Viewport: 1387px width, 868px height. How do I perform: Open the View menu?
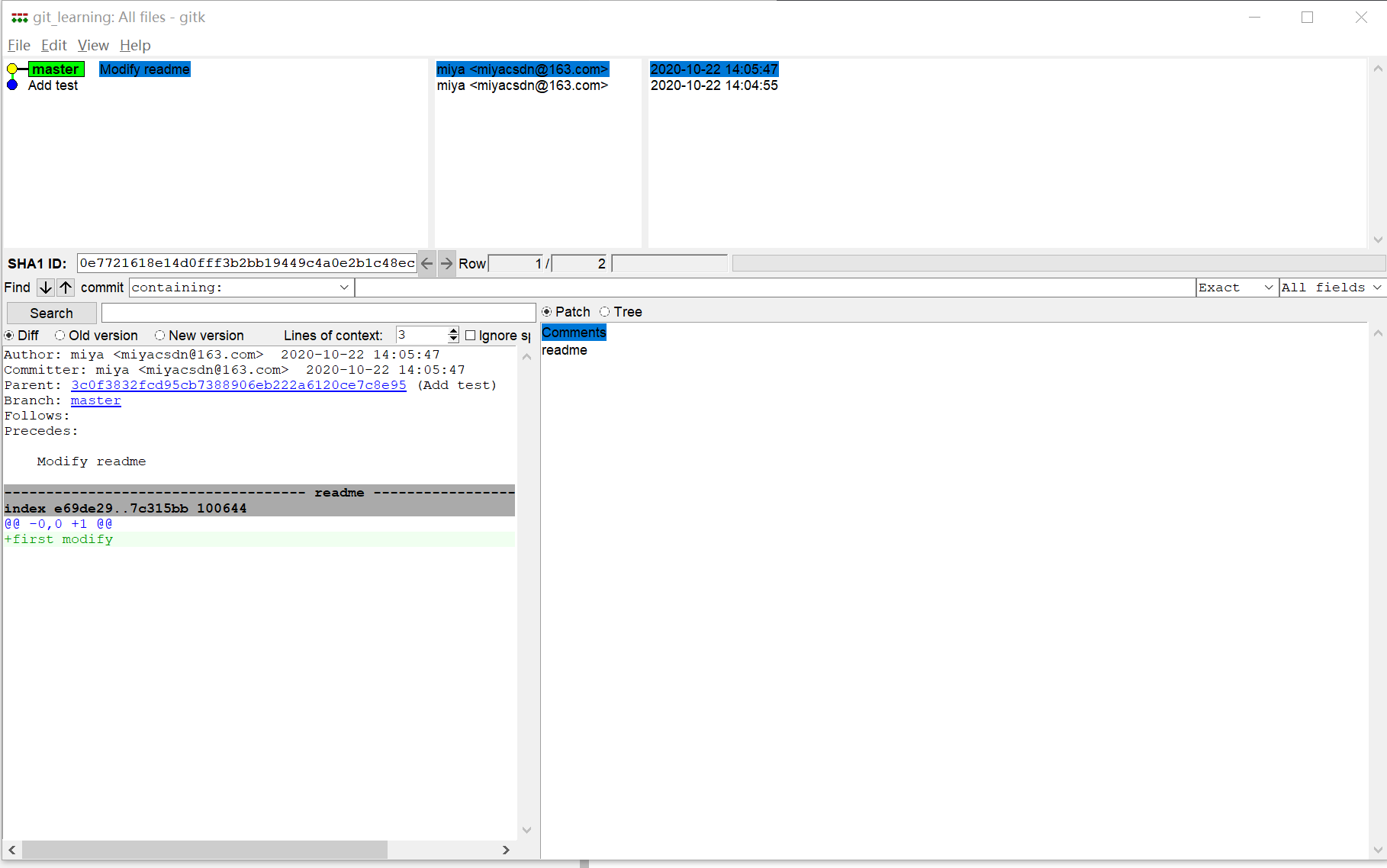click(92, 45)
